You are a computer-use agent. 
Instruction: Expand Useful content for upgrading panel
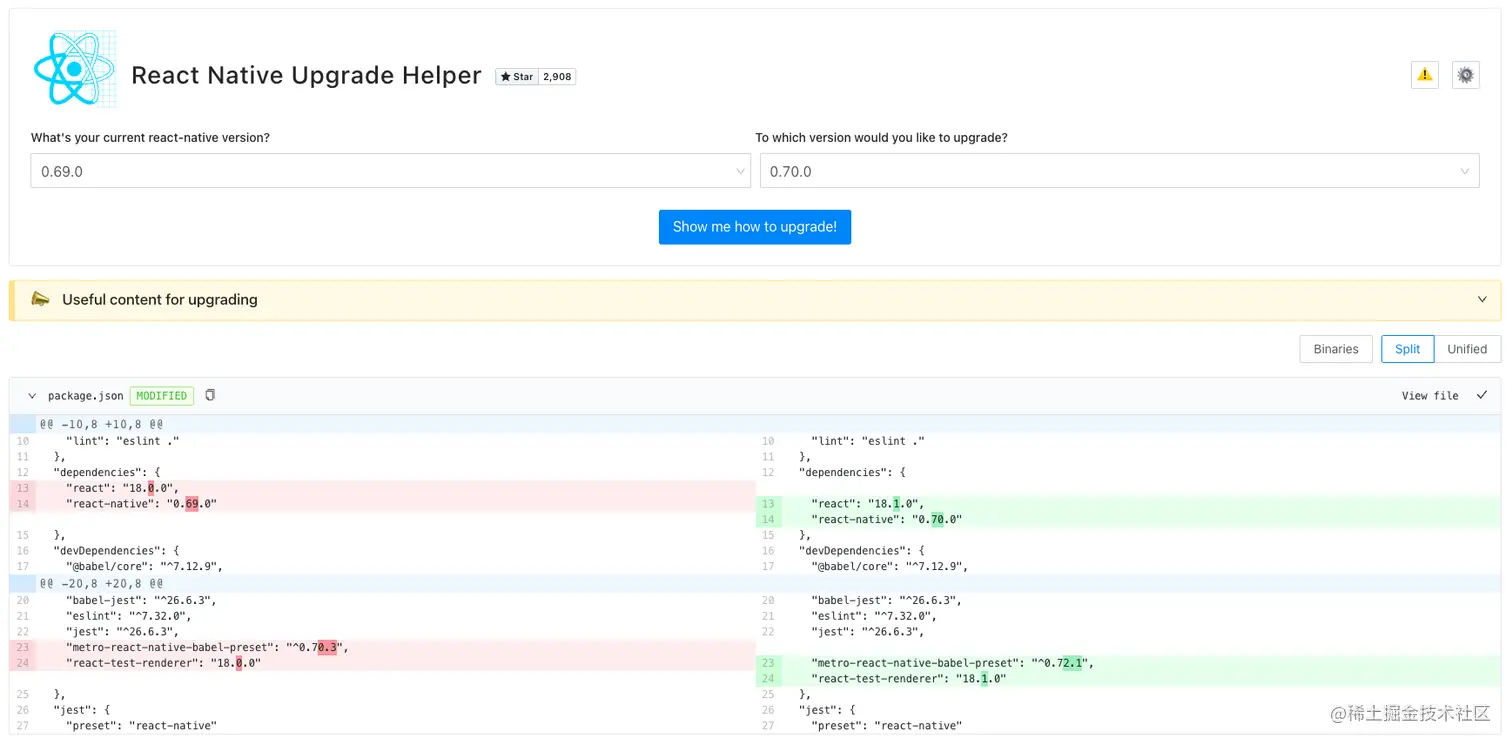coord(755,300)
